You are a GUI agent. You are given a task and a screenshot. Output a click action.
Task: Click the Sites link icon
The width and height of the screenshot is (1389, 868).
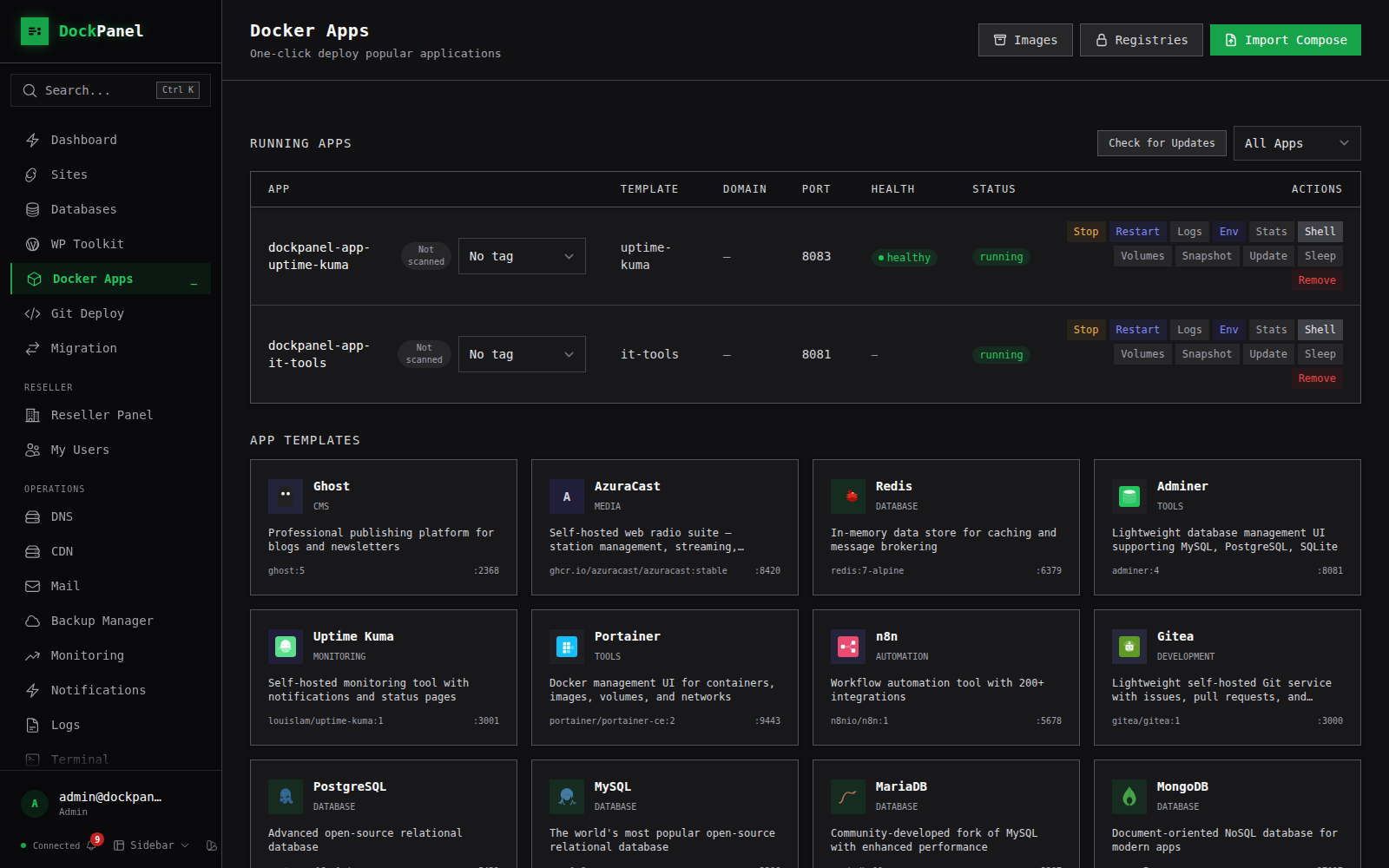click(x=33, y=174)
